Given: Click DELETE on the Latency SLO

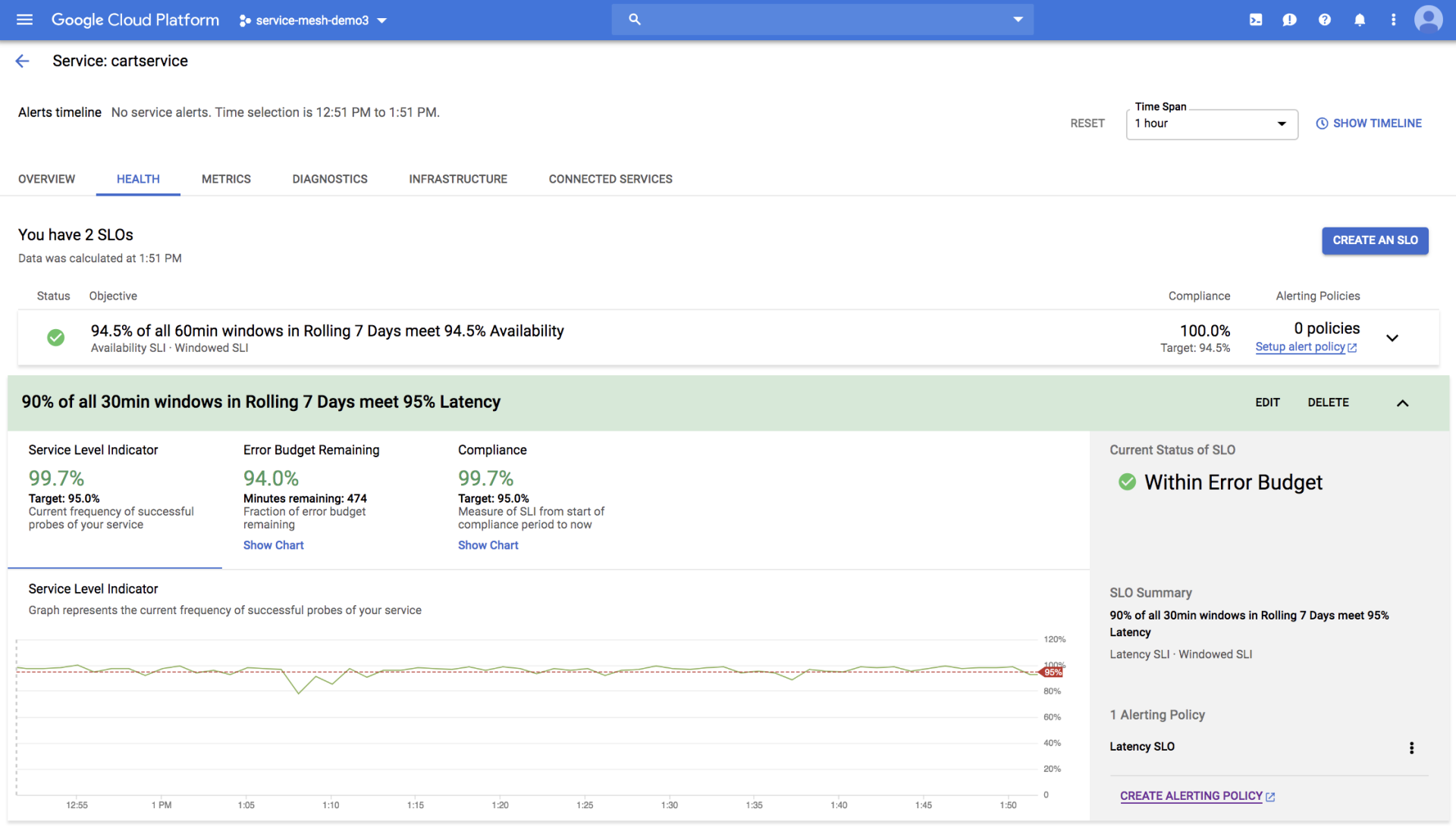Looking at the screenshot, I should pos(1328,403).
